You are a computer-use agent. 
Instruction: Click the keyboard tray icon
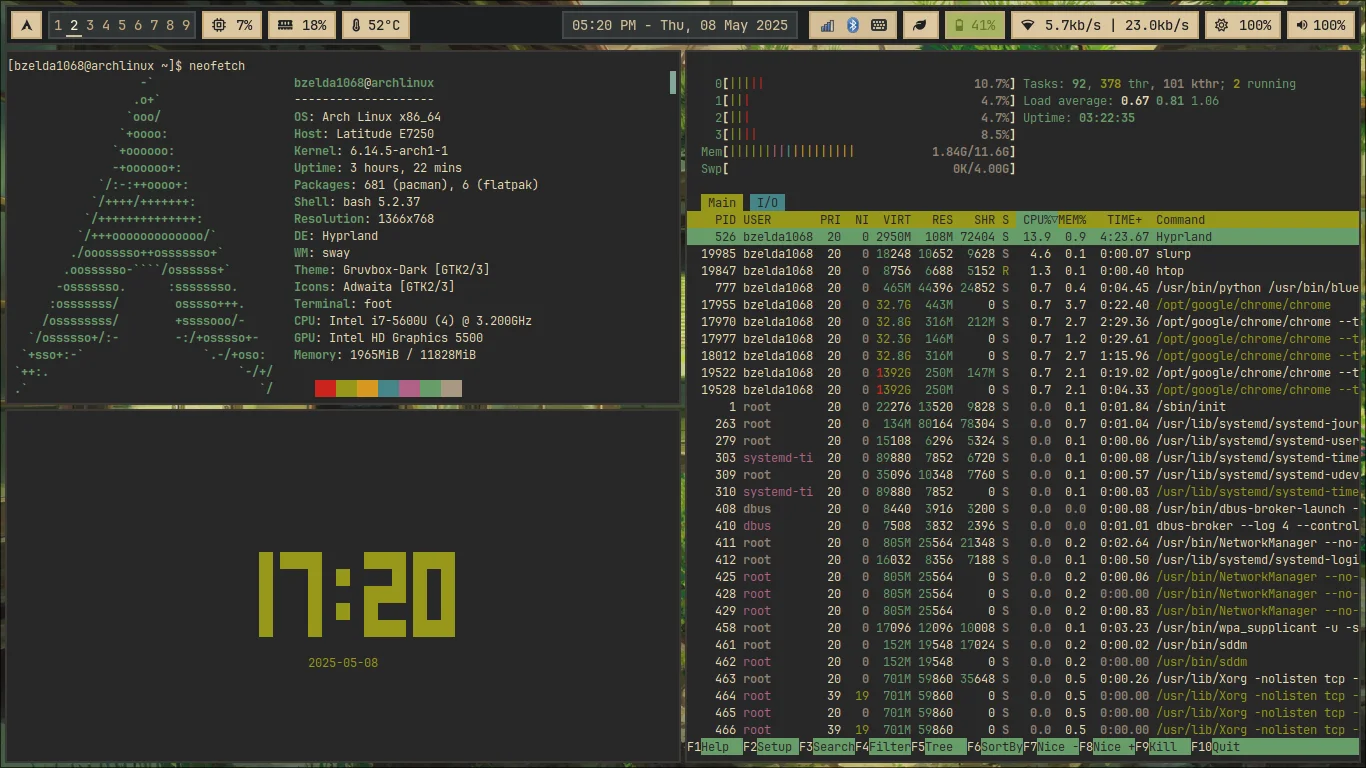879,25
